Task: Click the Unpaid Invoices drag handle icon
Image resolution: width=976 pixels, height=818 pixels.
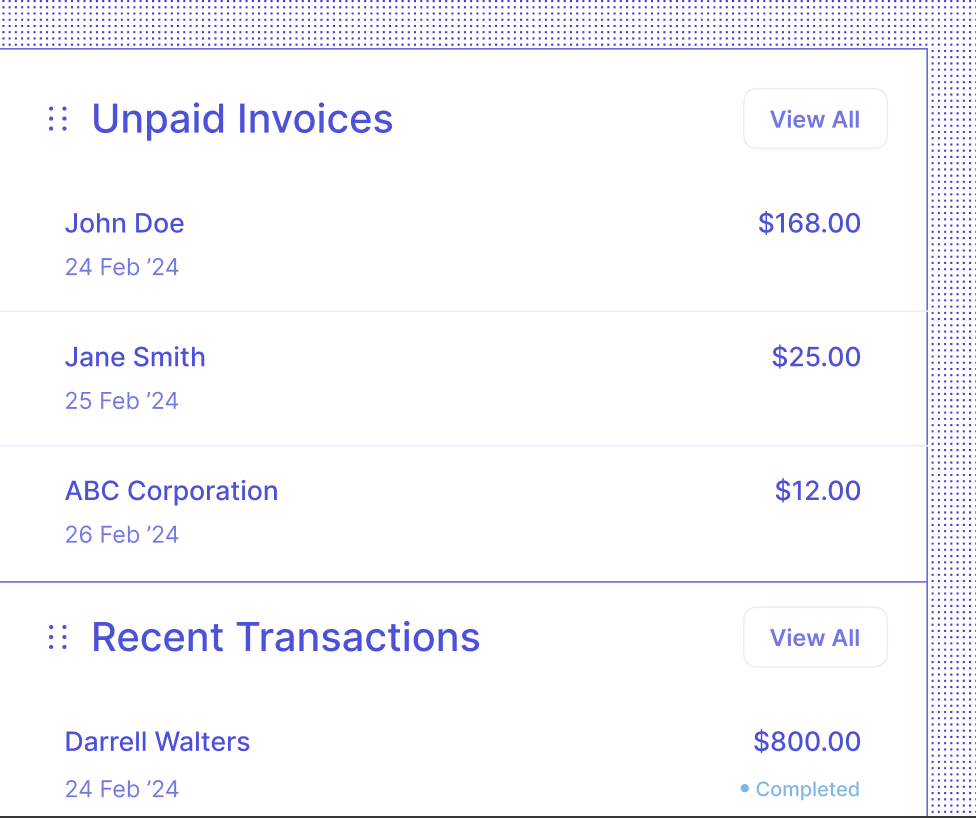Action: (58, 119)
